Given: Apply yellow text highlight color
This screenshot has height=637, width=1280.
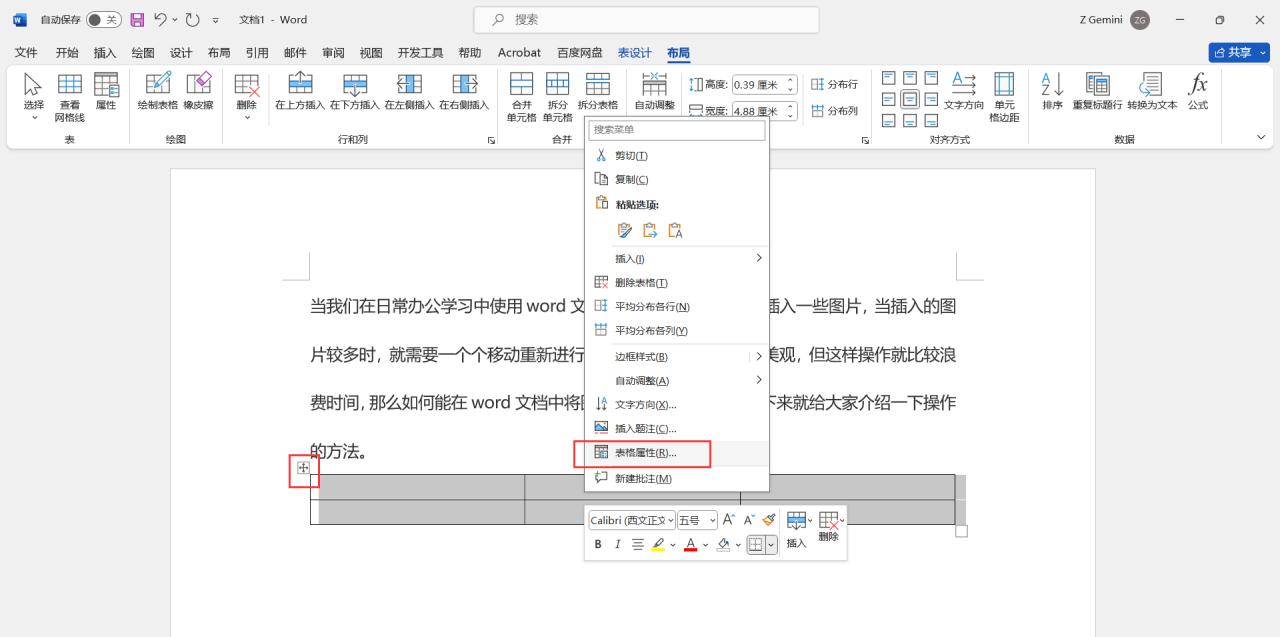Looking at the screenshot, I should pos(658,545).
